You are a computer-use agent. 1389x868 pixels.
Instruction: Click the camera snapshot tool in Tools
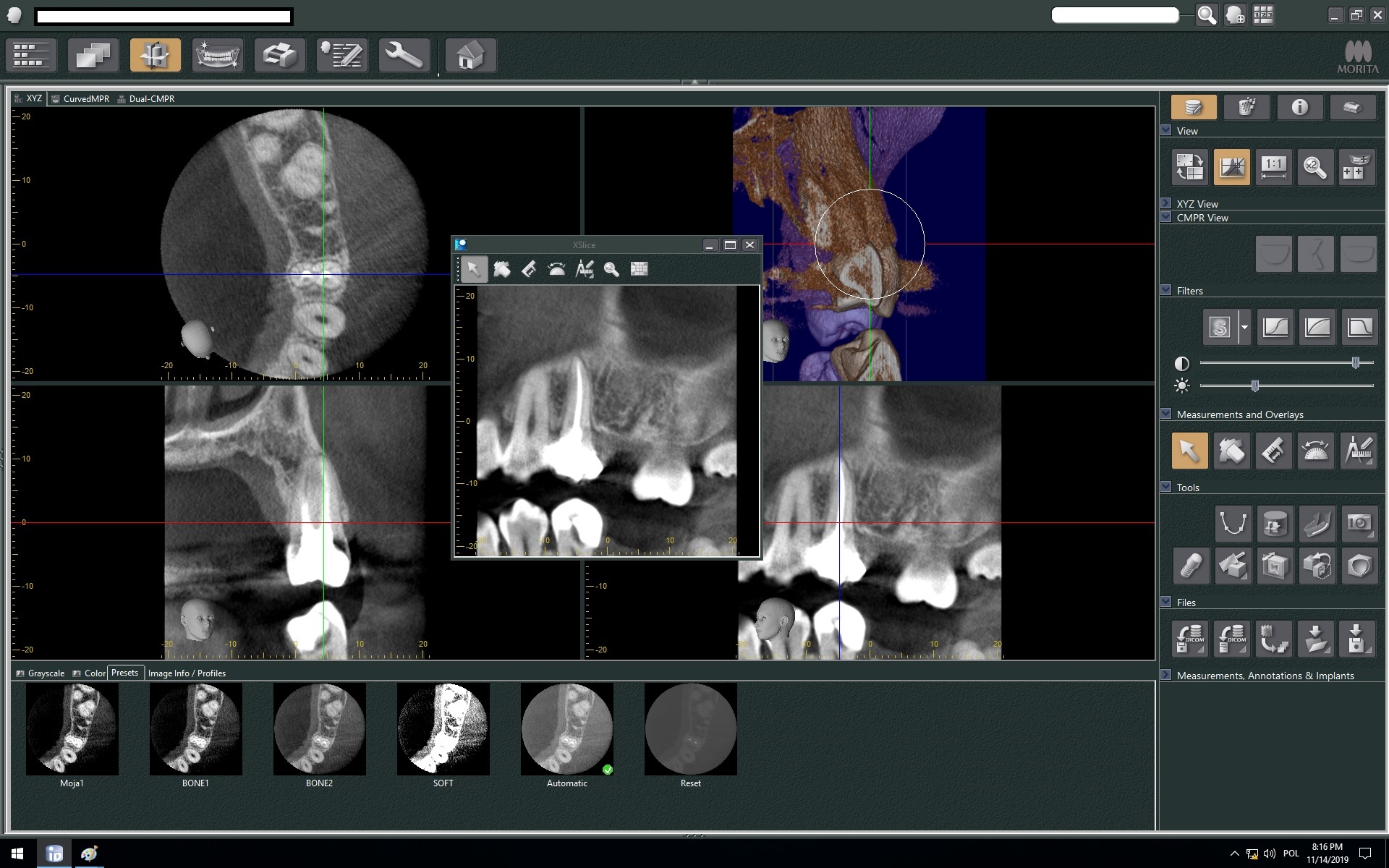[x=1359, y=523]
